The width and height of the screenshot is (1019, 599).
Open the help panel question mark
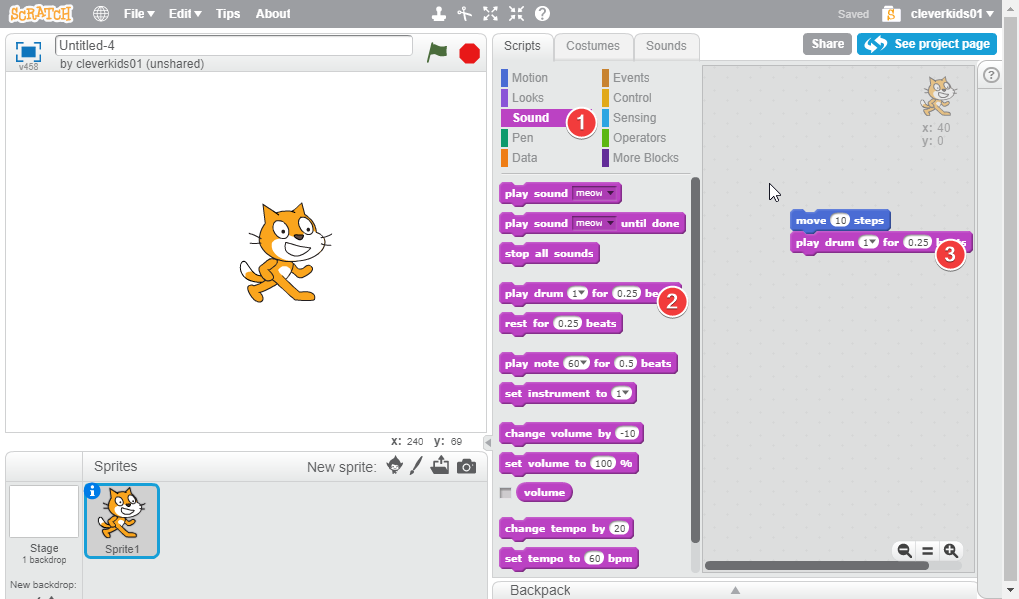(x=991, y=75)
